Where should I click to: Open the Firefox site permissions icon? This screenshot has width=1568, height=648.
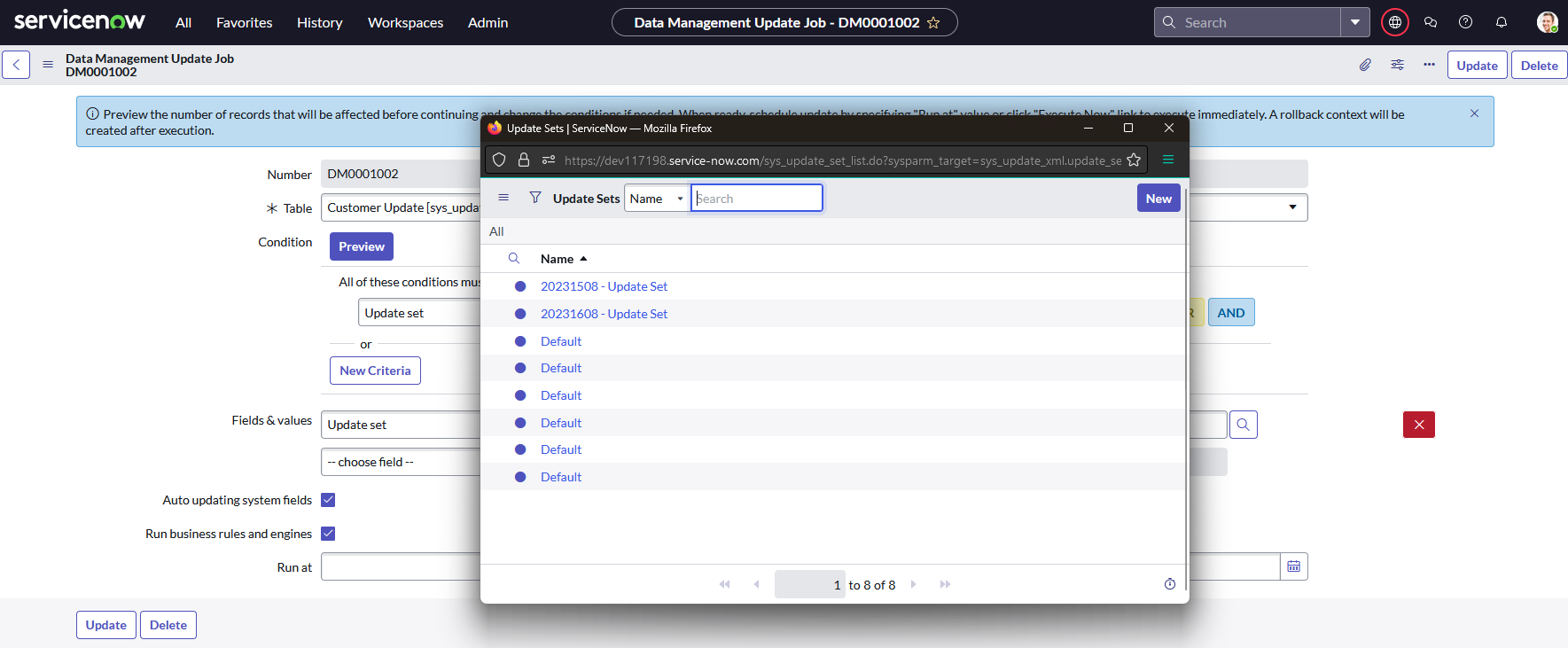pyautogui.click(x=549, y=160)
